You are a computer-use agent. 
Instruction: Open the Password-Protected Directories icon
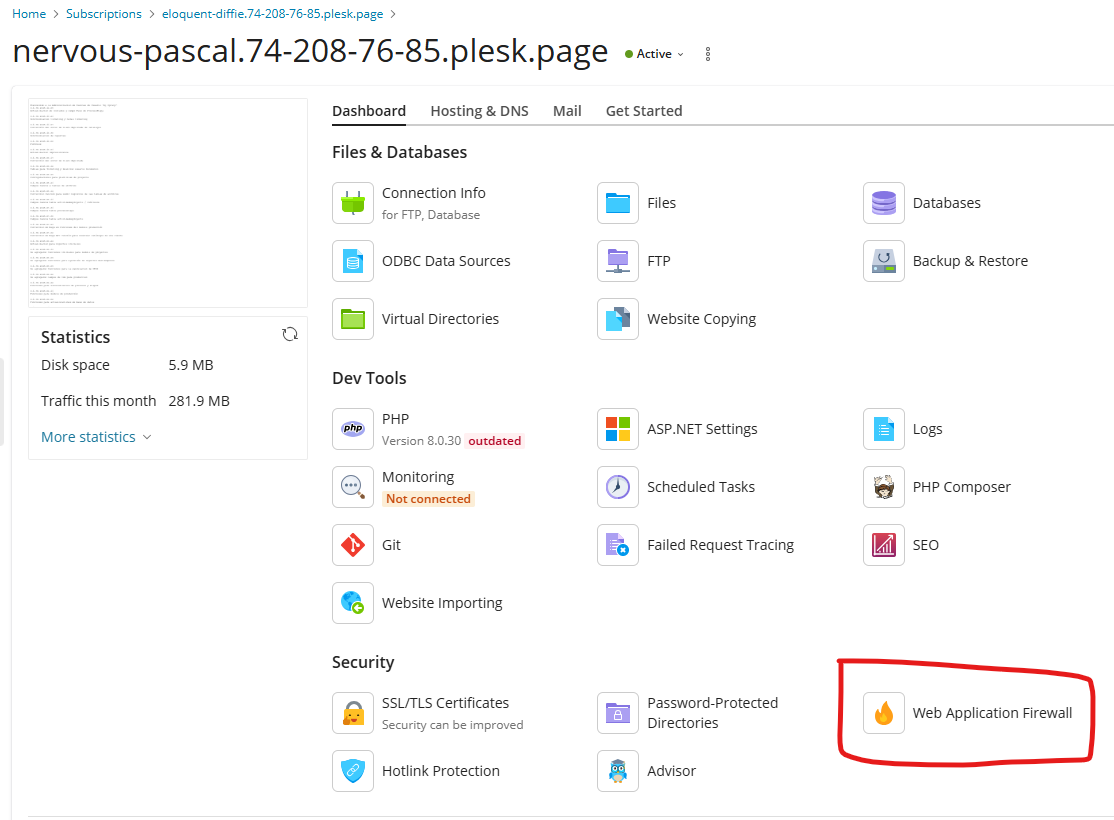[617, 713]
